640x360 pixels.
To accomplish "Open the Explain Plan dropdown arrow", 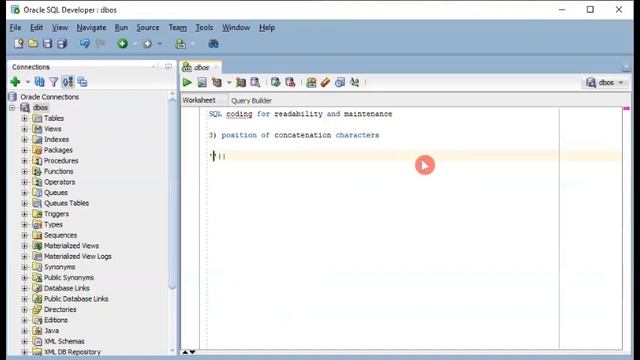I will 229,82.
